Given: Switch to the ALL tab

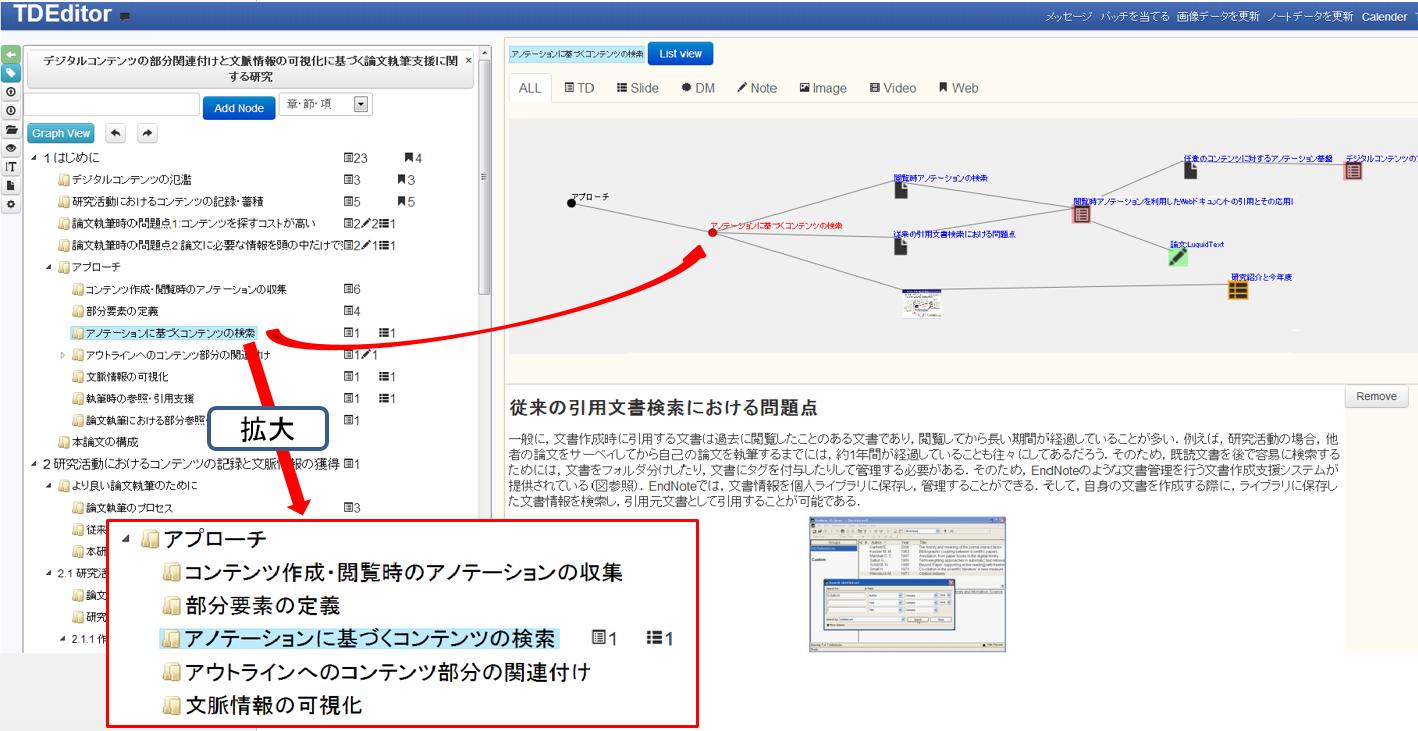Looking at the screenshot, I should tap(530, 88).
